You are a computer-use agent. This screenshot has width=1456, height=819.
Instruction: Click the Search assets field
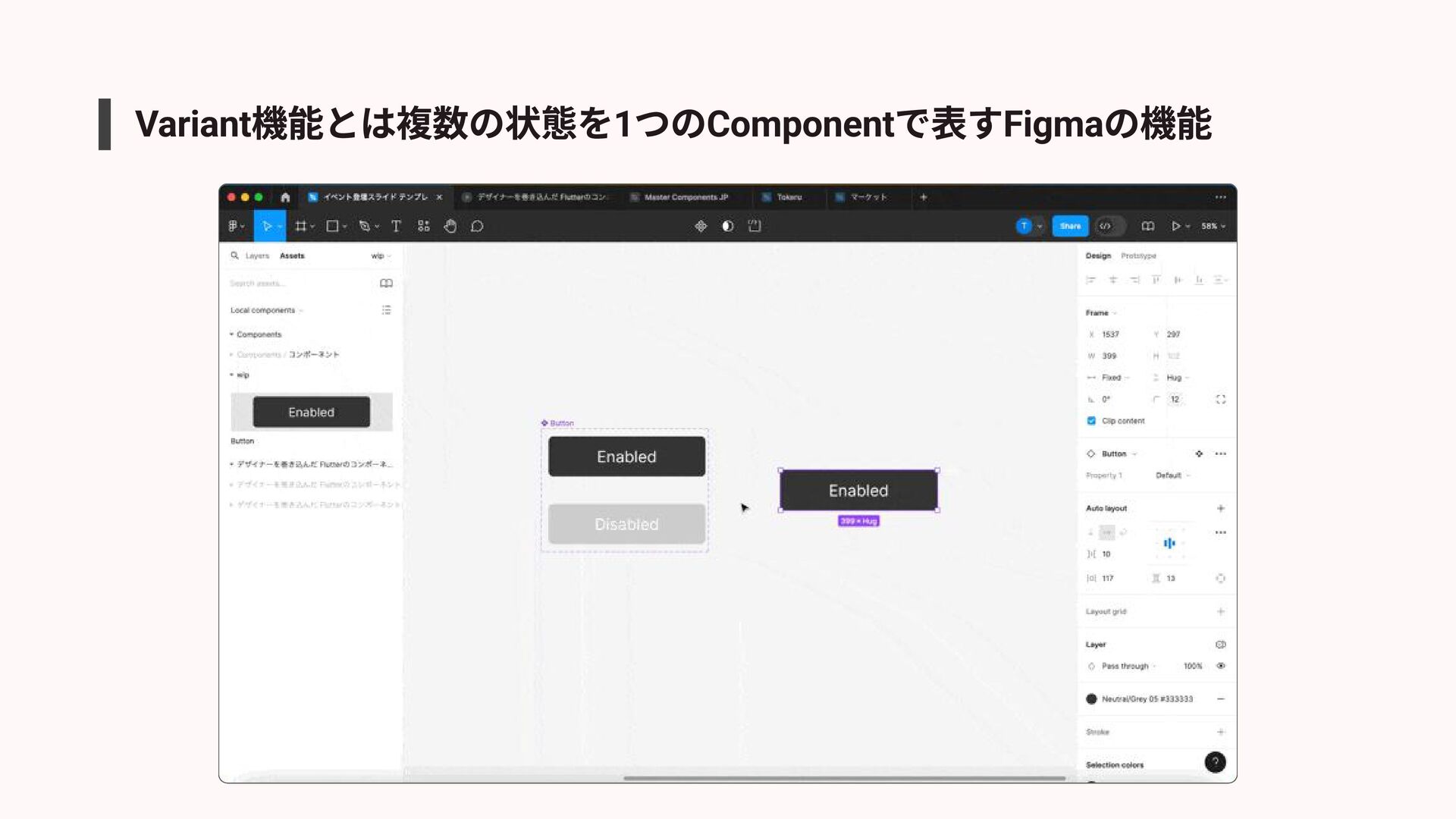pyautogui.click(x=301, y=283)
